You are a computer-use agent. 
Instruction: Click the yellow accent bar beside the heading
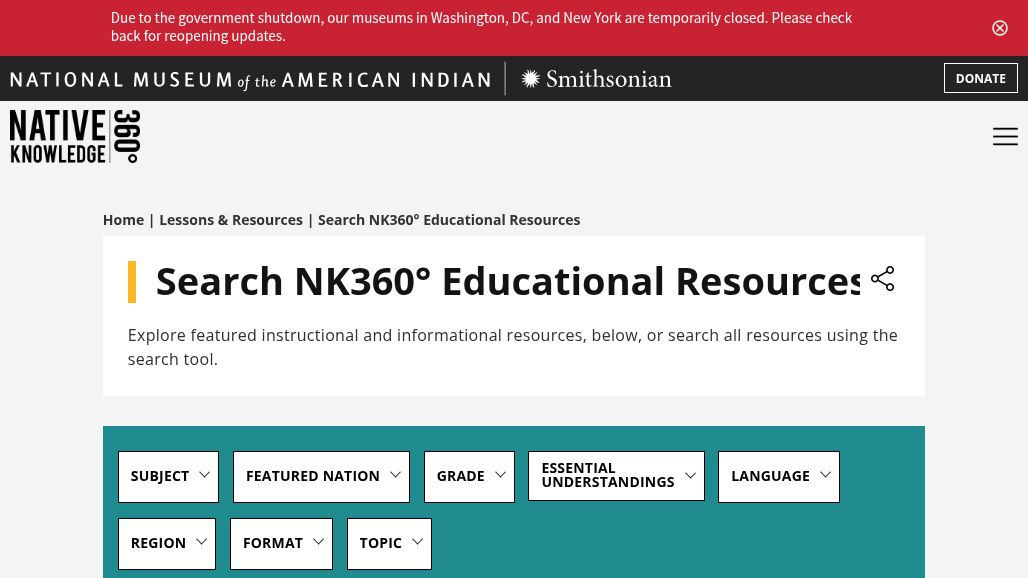coord(133,281)
